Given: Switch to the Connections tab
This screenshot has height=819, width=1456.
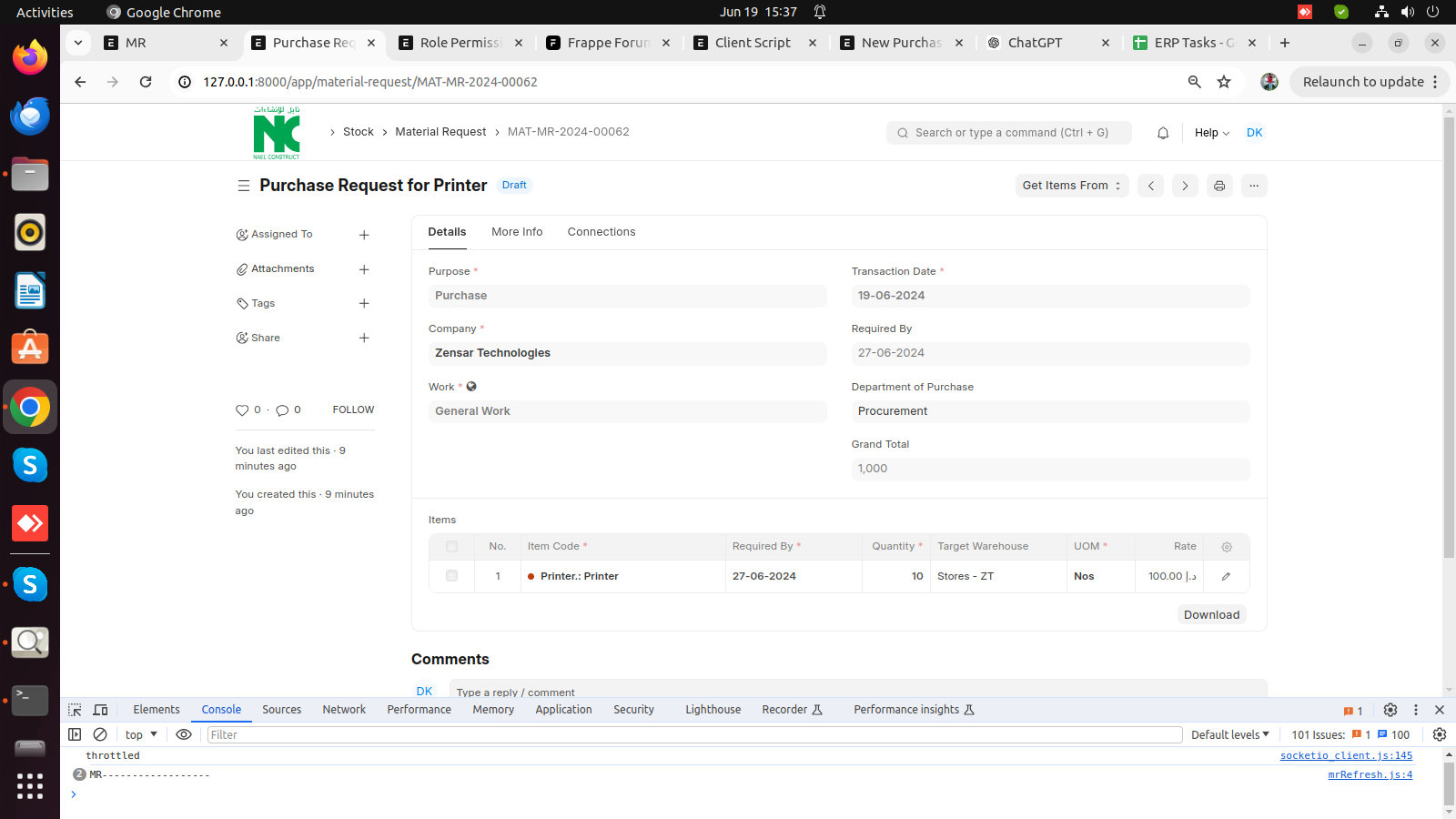Looking at the screenshot, I should (x=602, y=232).
